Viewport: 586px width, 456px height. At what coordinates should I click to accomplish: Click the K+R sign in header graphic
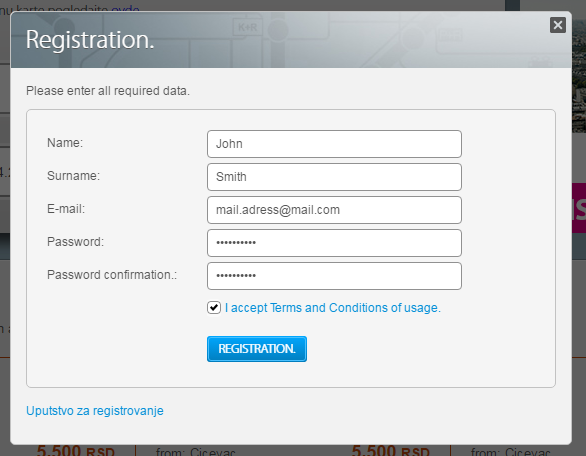(x=248, y=27)
